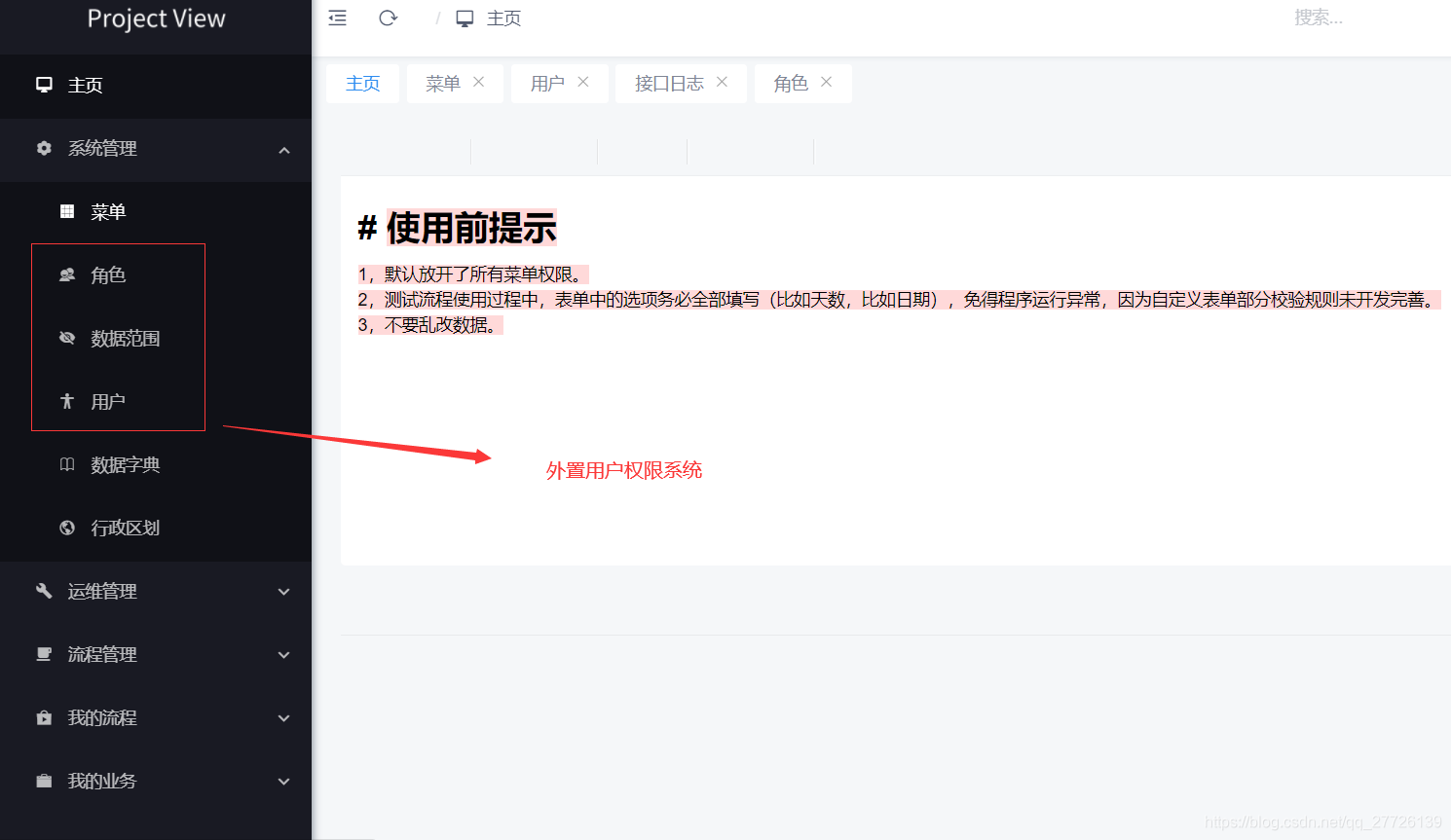Click the 使用前提示 heading

471,228
